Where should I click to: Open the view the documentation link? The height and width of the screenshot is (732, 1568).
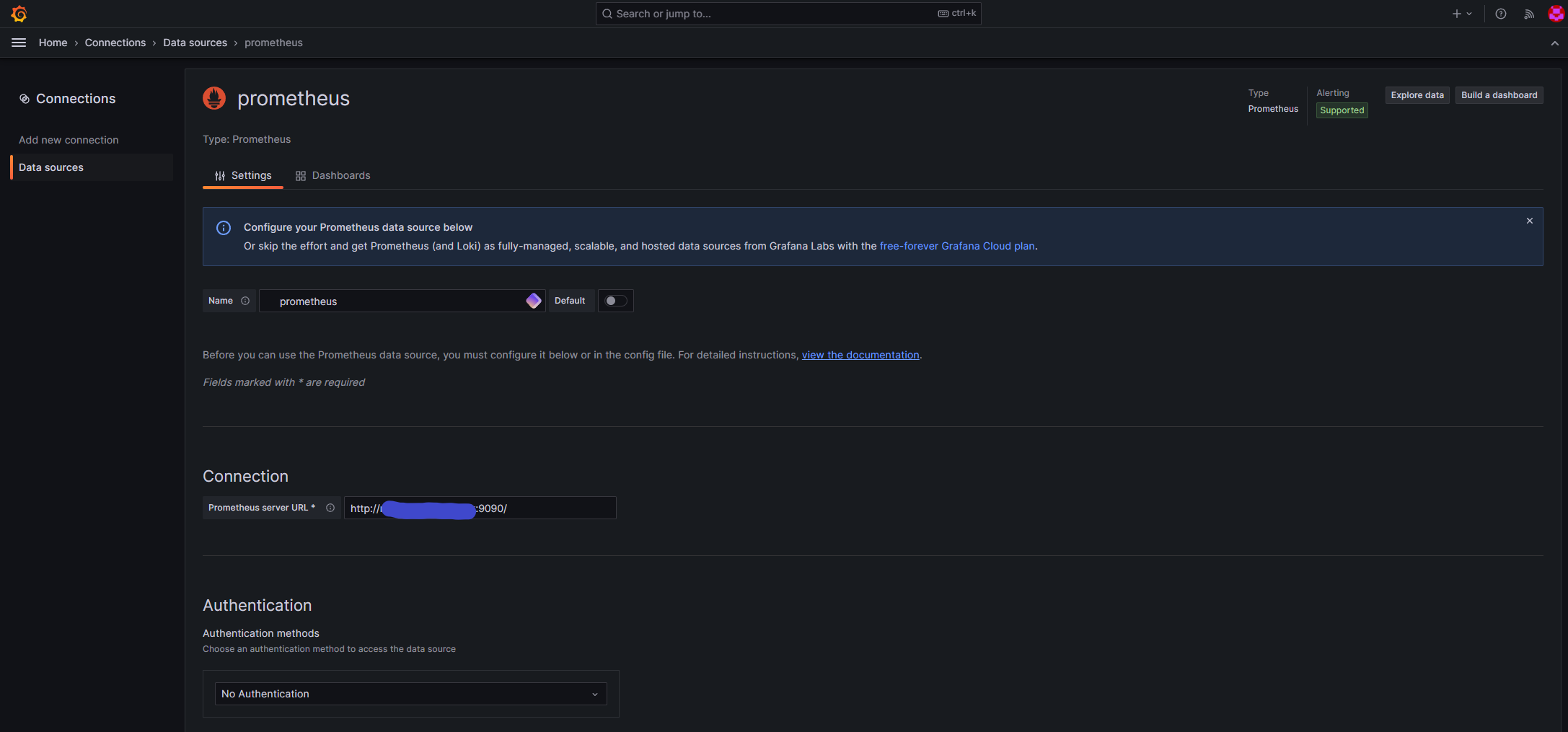pos(860,355)
